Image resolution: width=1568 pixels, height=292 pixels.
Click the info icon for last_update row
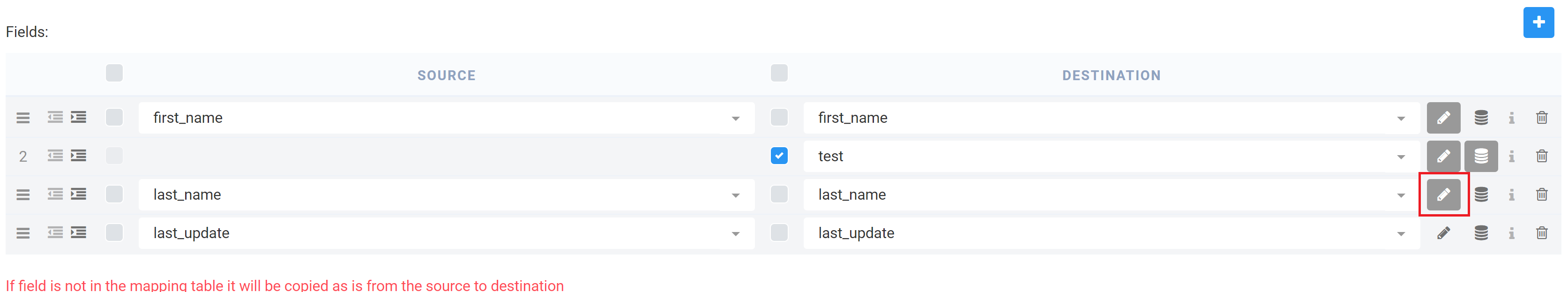click(x=1511, y=233)
